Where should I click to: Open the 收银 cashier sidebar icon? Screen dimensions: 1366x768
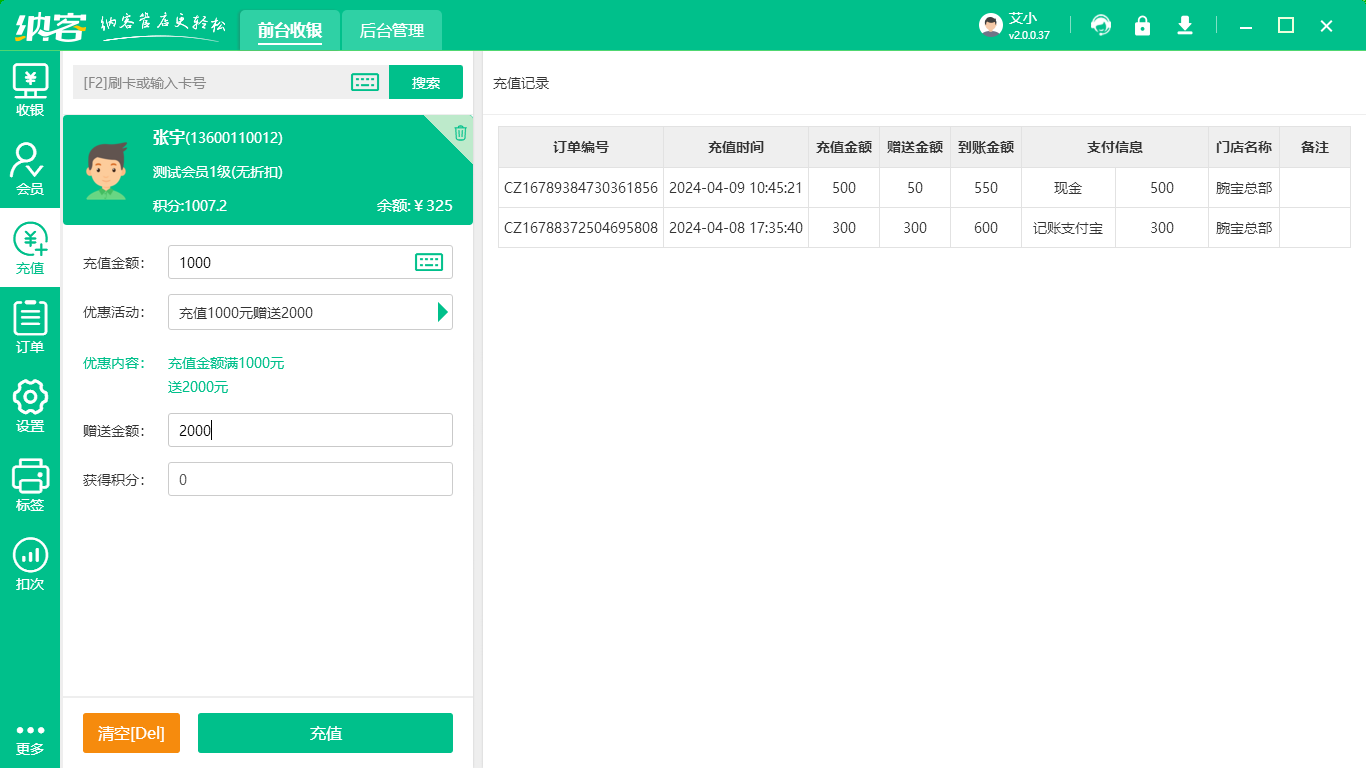(30, 90)
